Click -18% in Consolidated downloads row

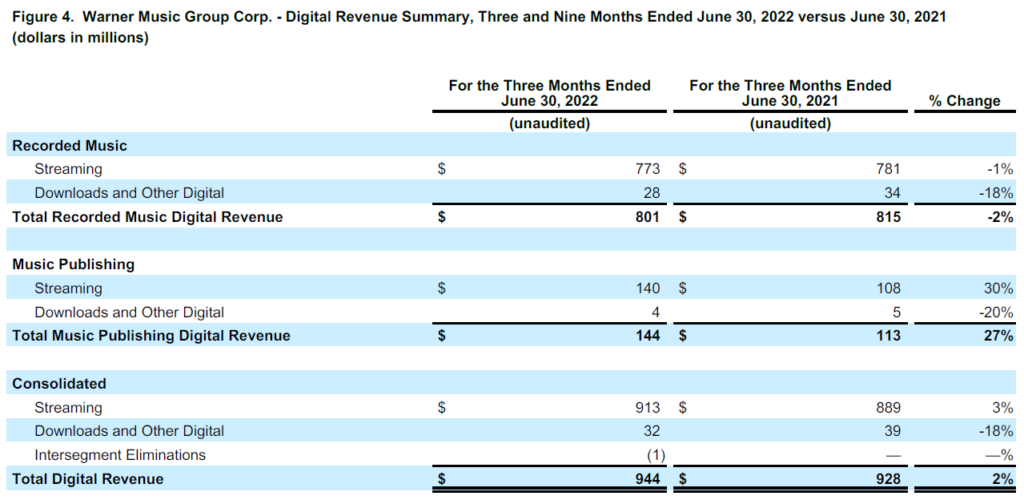click(x=997, y=431)
